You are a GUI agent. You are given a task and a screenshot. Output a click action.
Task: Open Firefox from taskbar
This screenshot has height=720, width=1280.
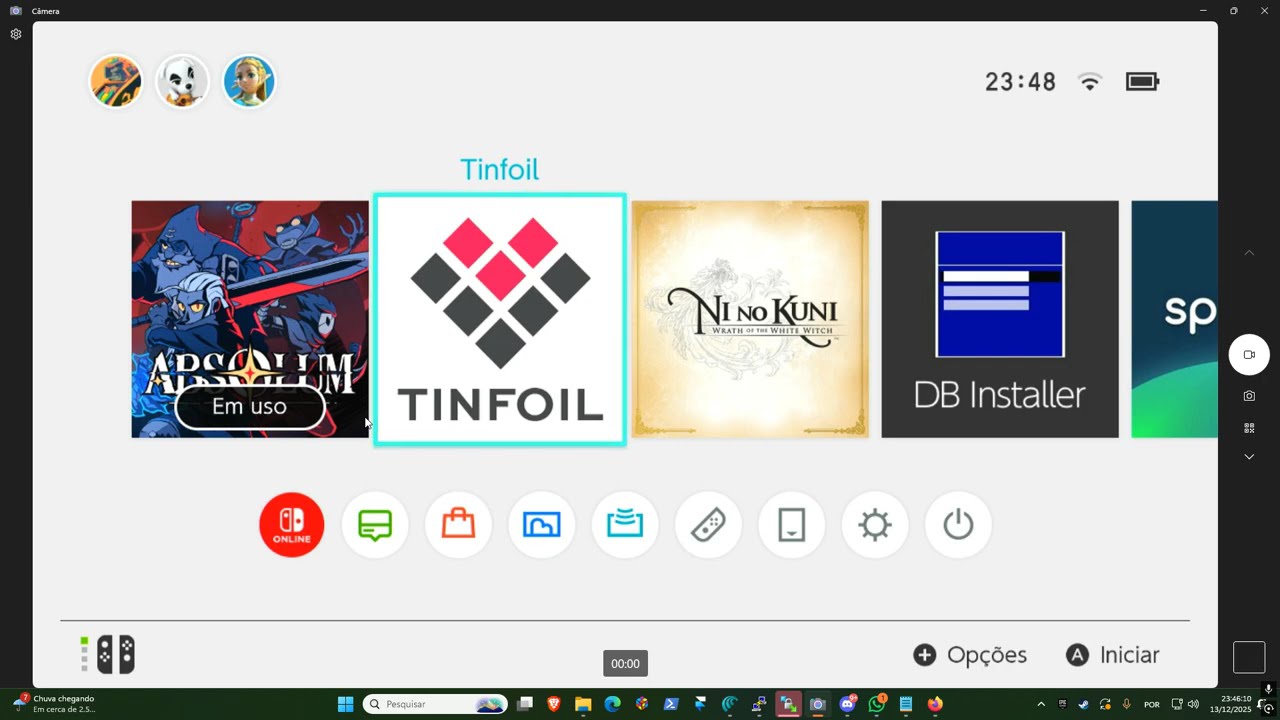coord(935,704)
